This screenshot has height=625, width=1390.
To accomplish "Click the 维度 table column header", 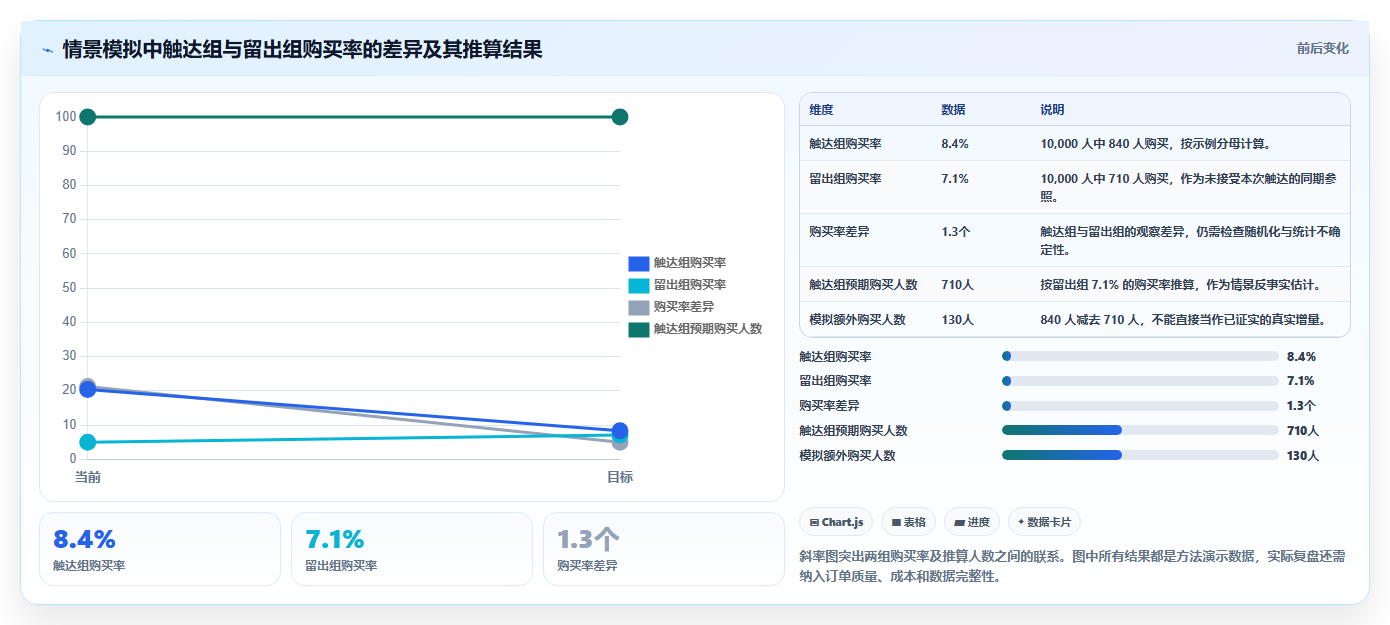I will 821,109.
